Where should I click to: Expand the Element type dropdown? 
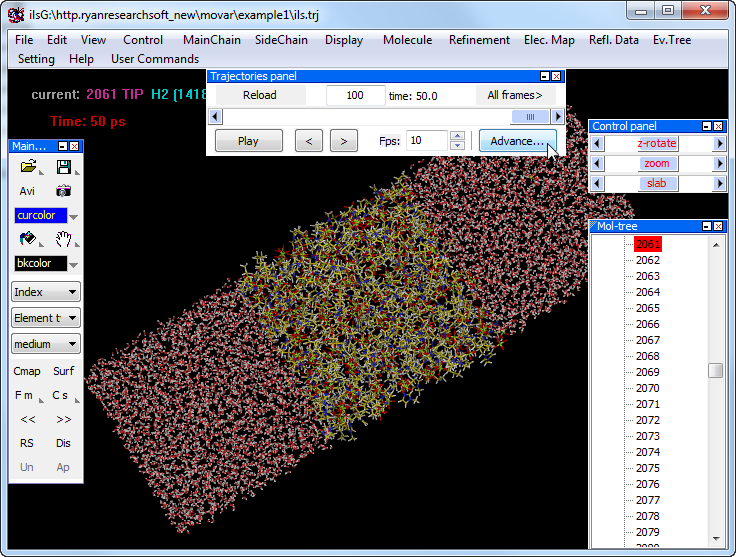(45, 318)
